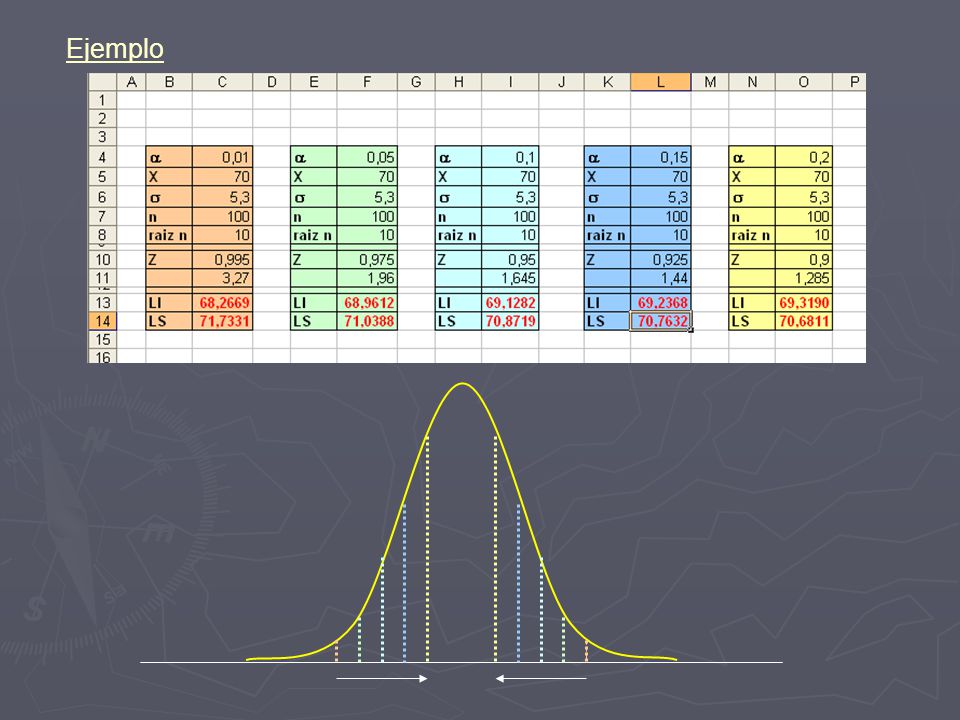Select n value 100 in column I
960x720 pixels.
[510, 217]
